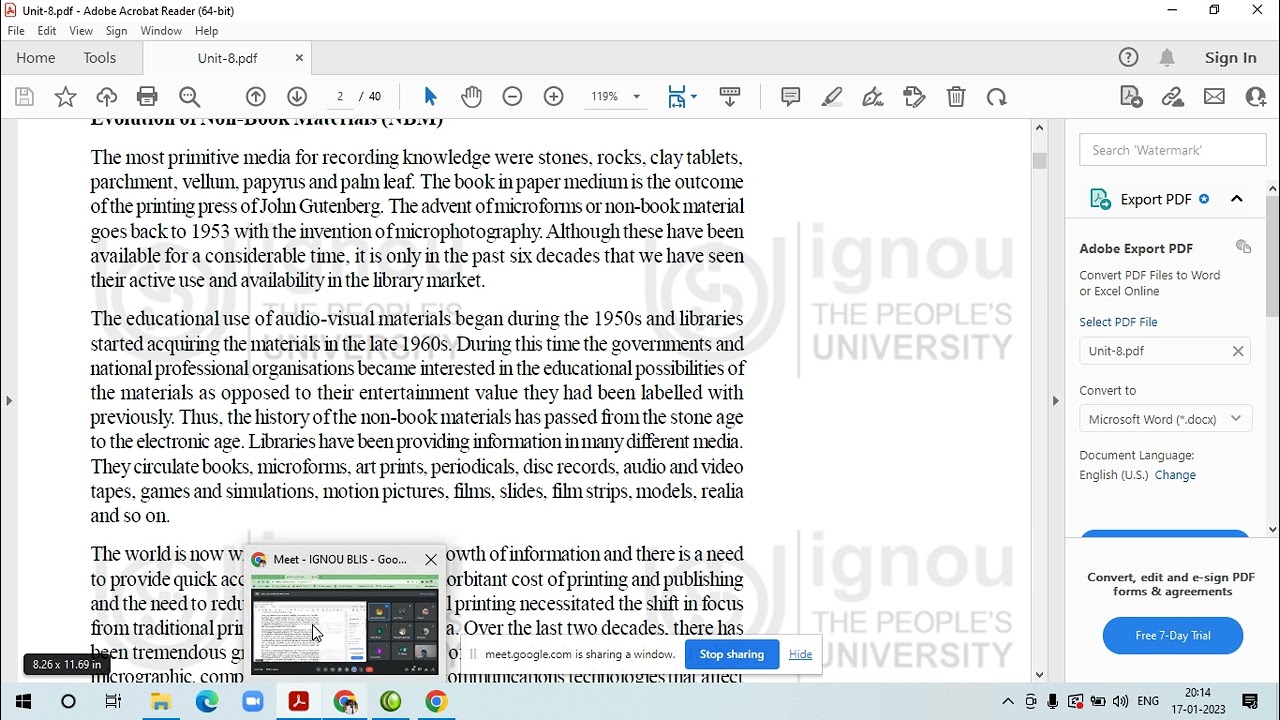Image resolution: width=1280 pixels, height=720 pixels.
Task: Copy icon beside Adobe Export PDF
Action: [x=1243, y=247]
